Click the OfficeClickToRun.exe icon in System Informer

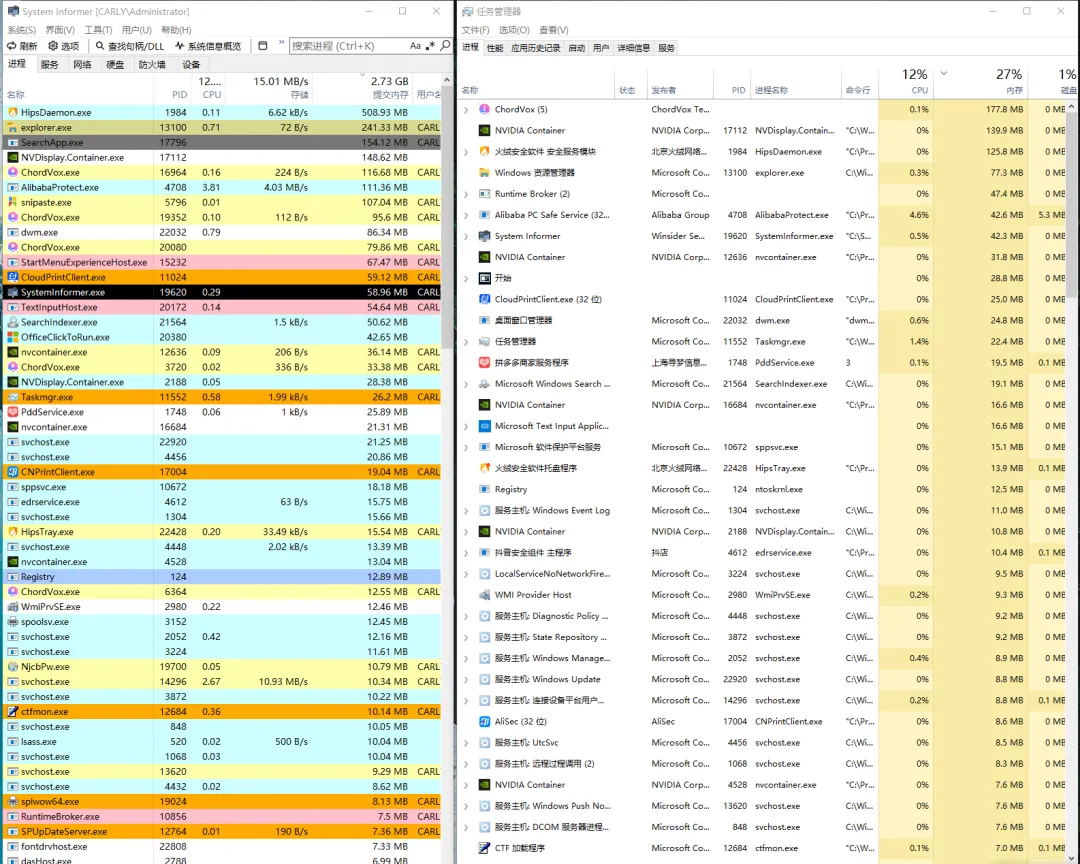[12, 338]
